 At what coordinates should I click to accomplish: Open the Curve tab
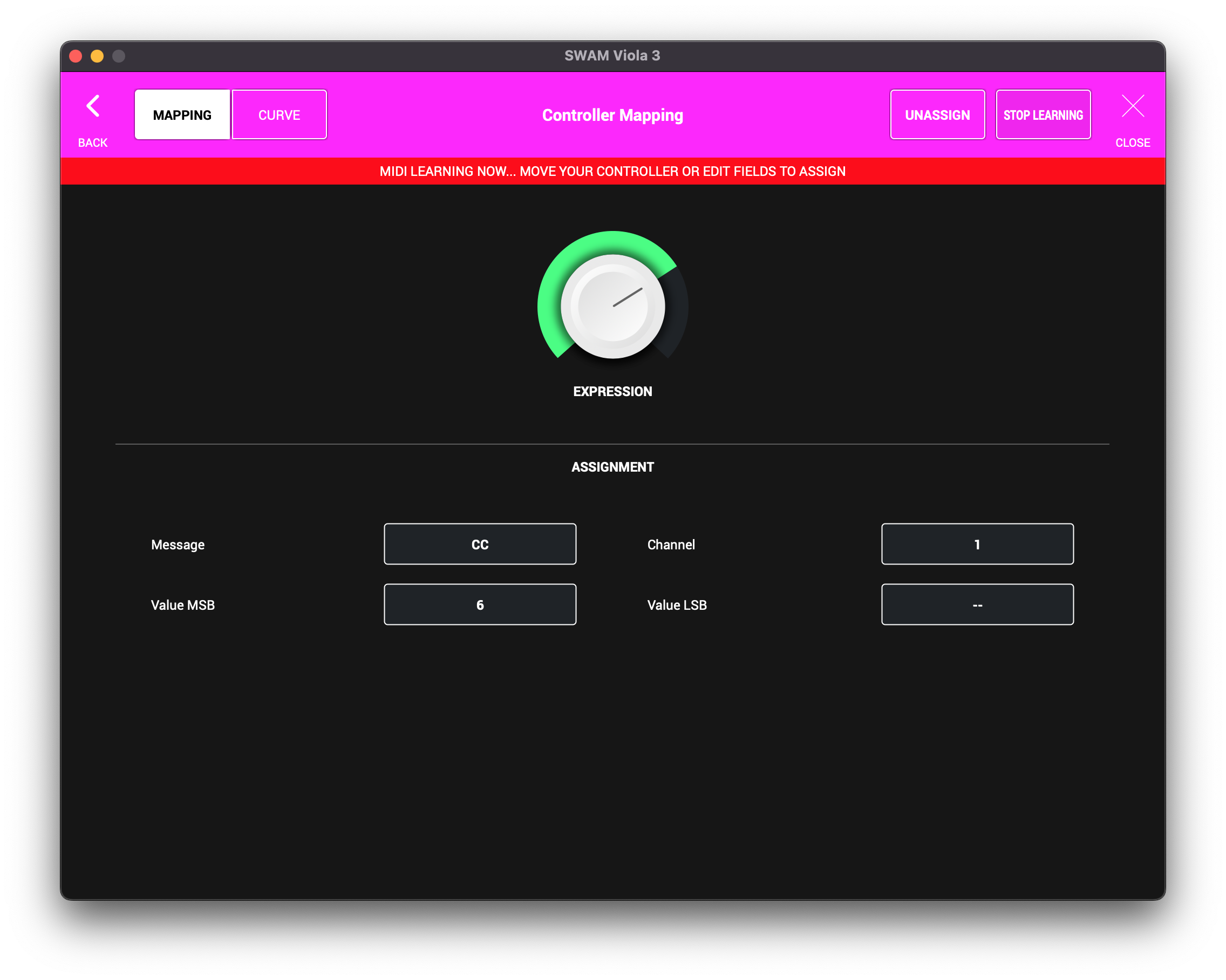pyautogui.click(x=279, y=115)
